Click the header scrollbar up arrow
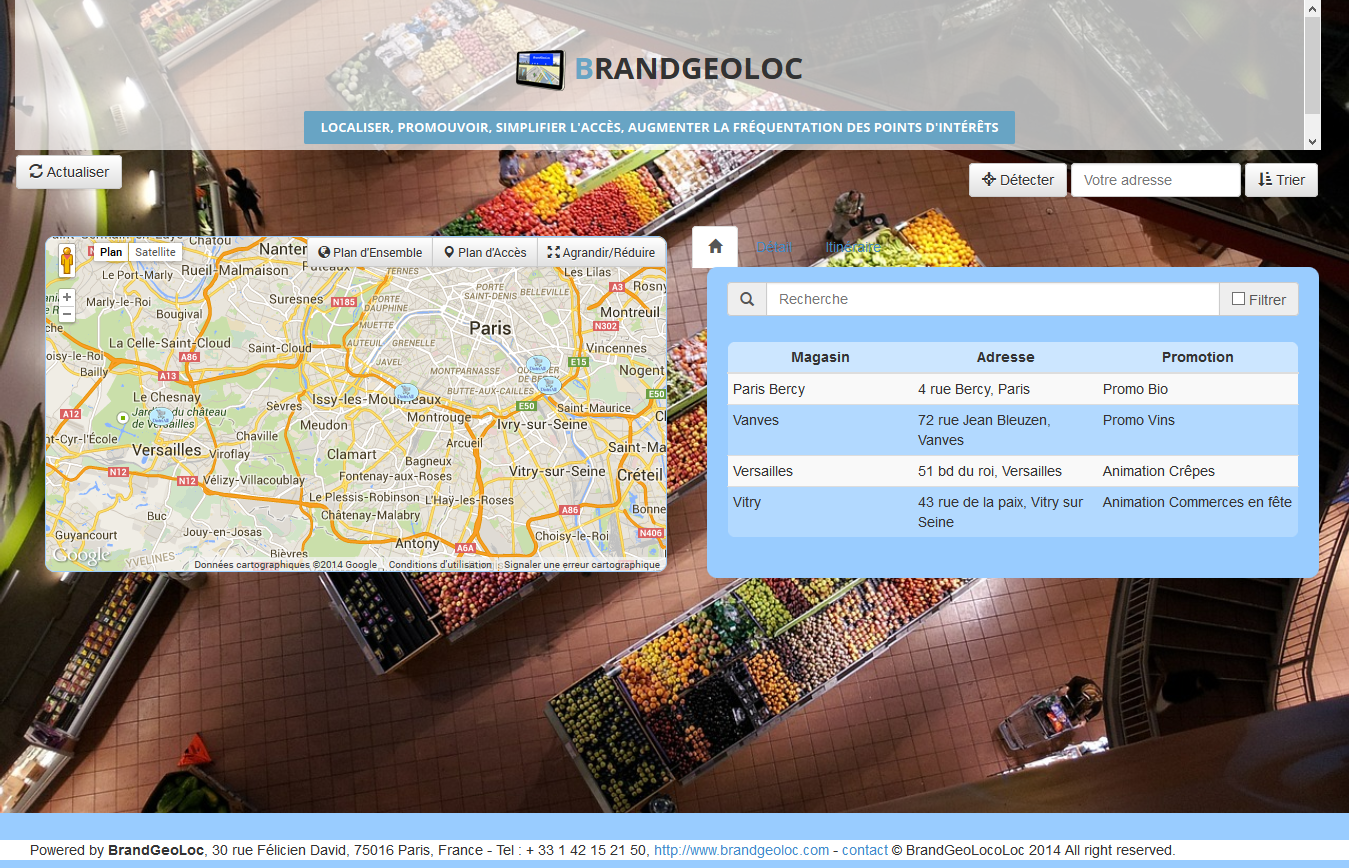The height and width of the screenshot is (868, 1349). coord(1313,8)
